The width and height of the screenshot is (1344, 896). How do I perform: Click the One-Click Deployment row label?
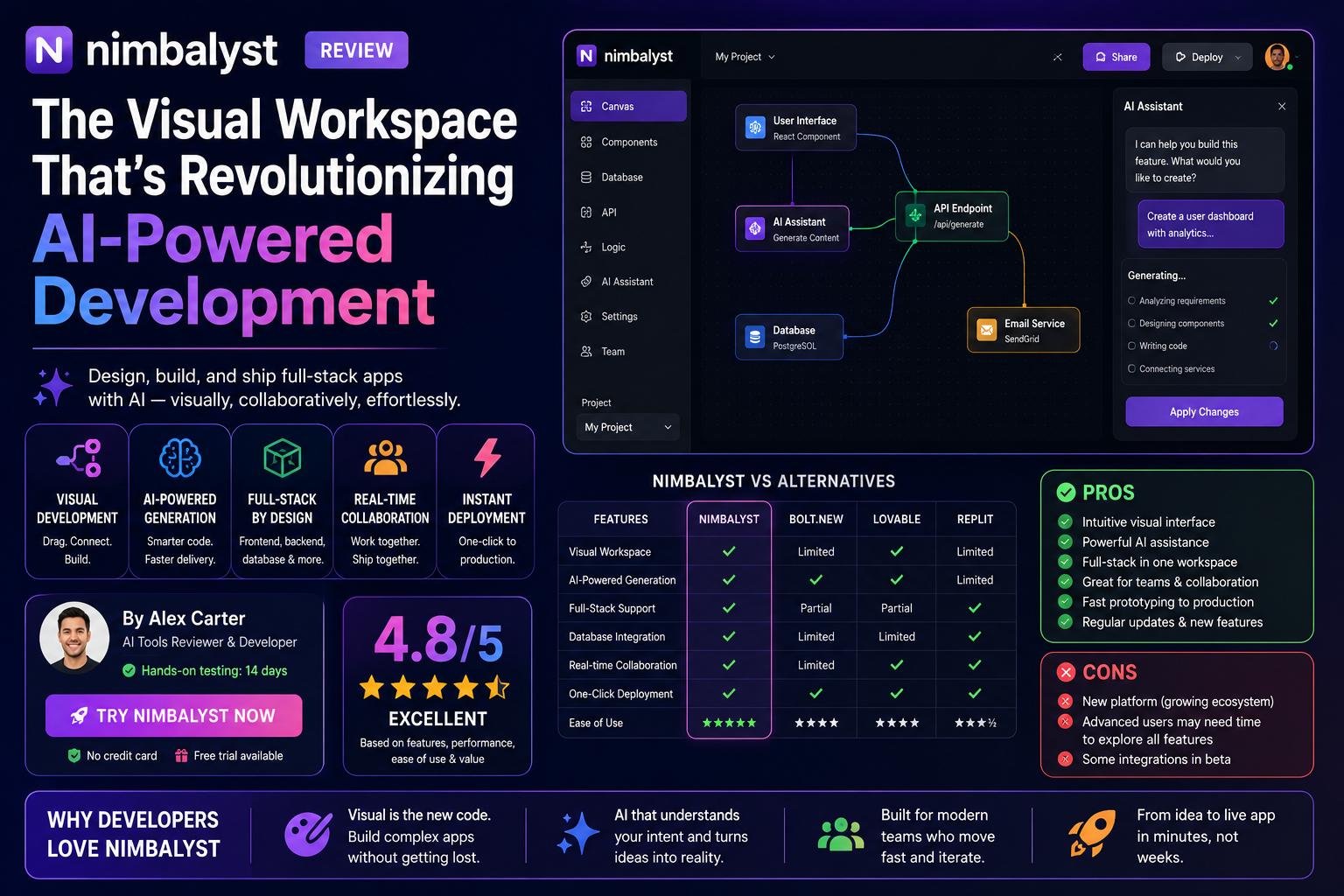click(621, 694)
